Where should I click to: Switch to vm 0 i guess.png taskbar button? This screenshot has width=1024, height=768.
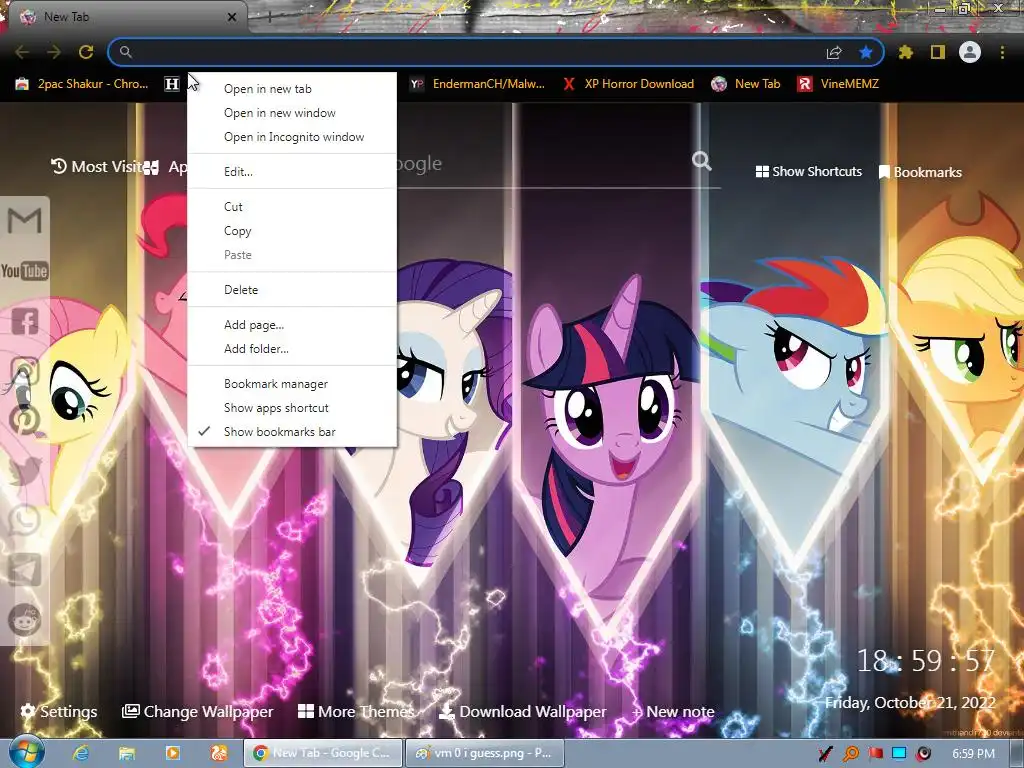(x=485, y=753)
